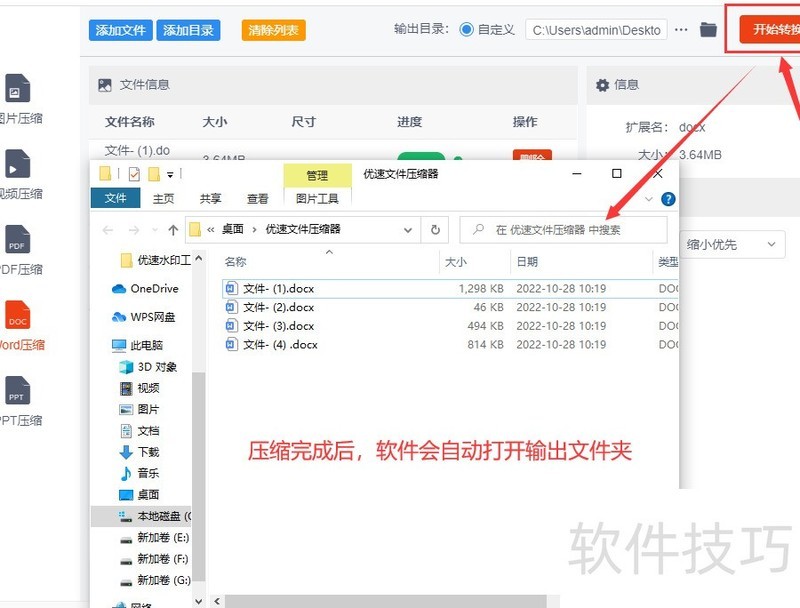Click the Explorer back arrow
Viewport: 800px width, 608px height.
point(108,230)
